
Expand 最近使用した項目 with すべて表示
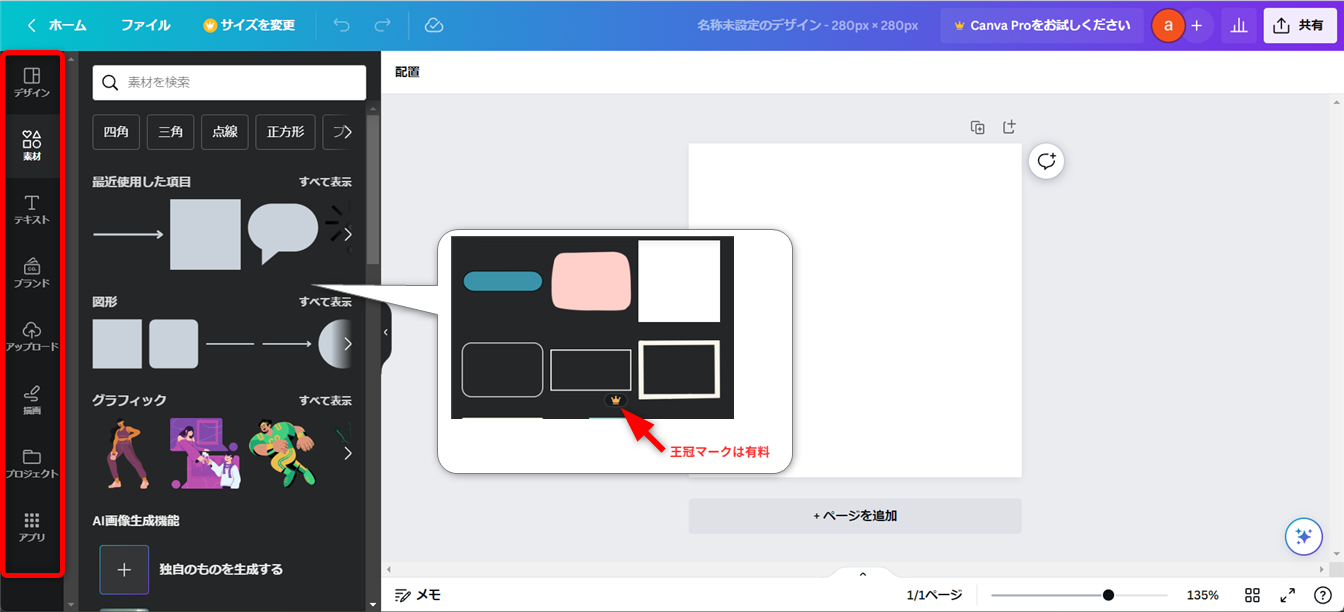click(325, 182)
